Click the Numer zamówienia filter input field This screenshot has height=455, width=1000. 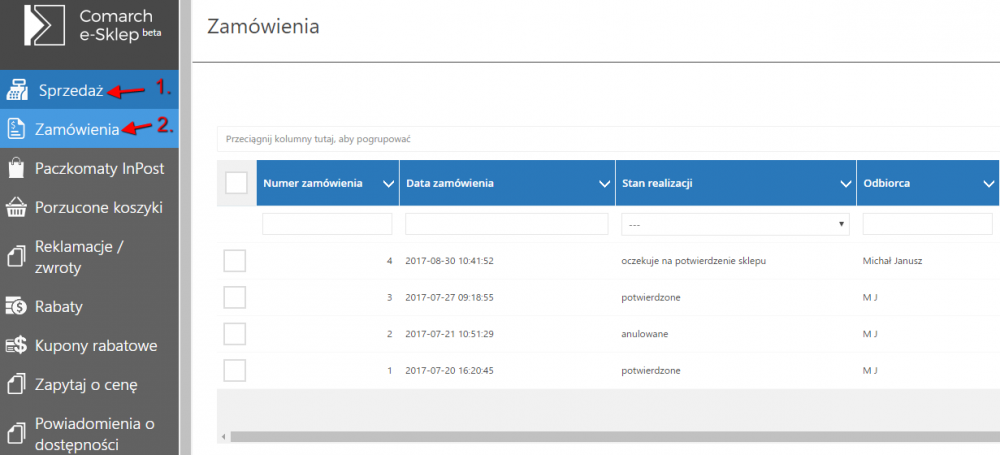tap(327, 224)
